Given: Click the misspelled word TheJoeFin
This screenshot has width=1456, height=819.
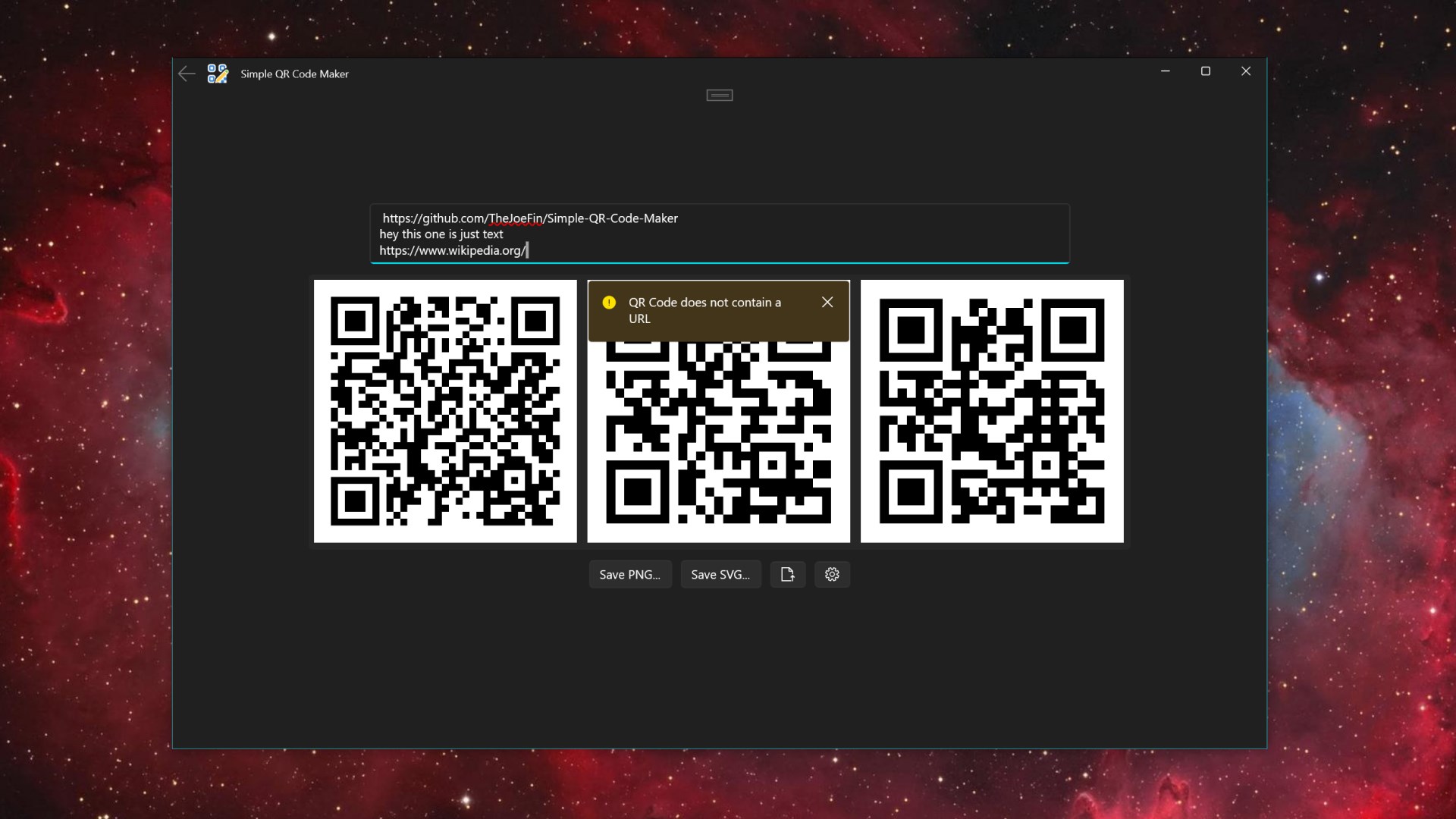Looking at the screenshot, I should coord(516,218).
